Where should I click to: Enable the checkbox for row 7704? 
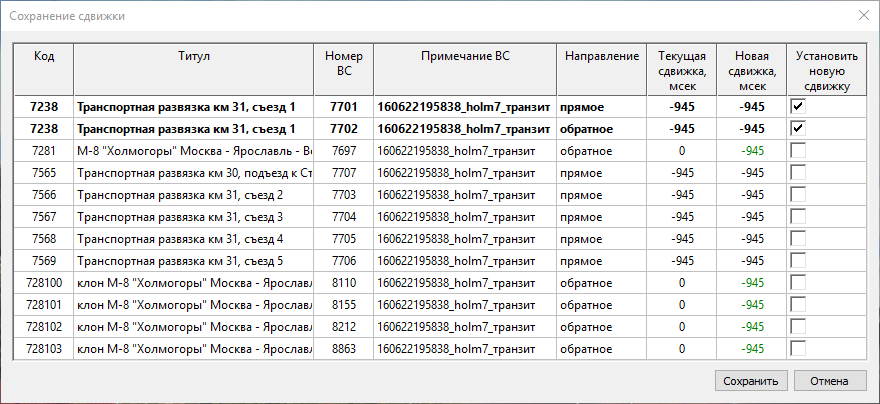(x=798, y=216)
